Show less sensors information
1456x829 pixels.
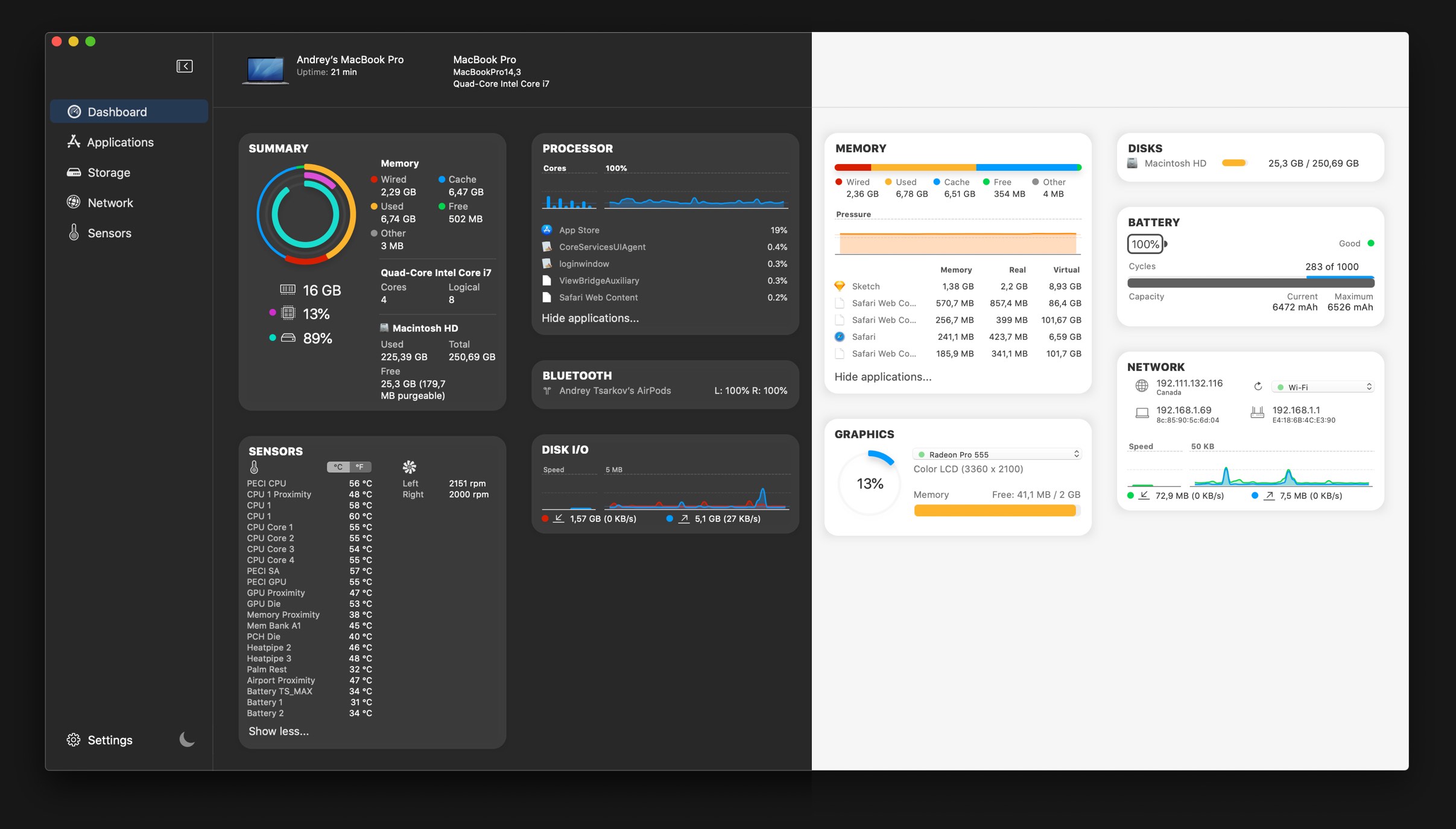(x=279, y=731)
